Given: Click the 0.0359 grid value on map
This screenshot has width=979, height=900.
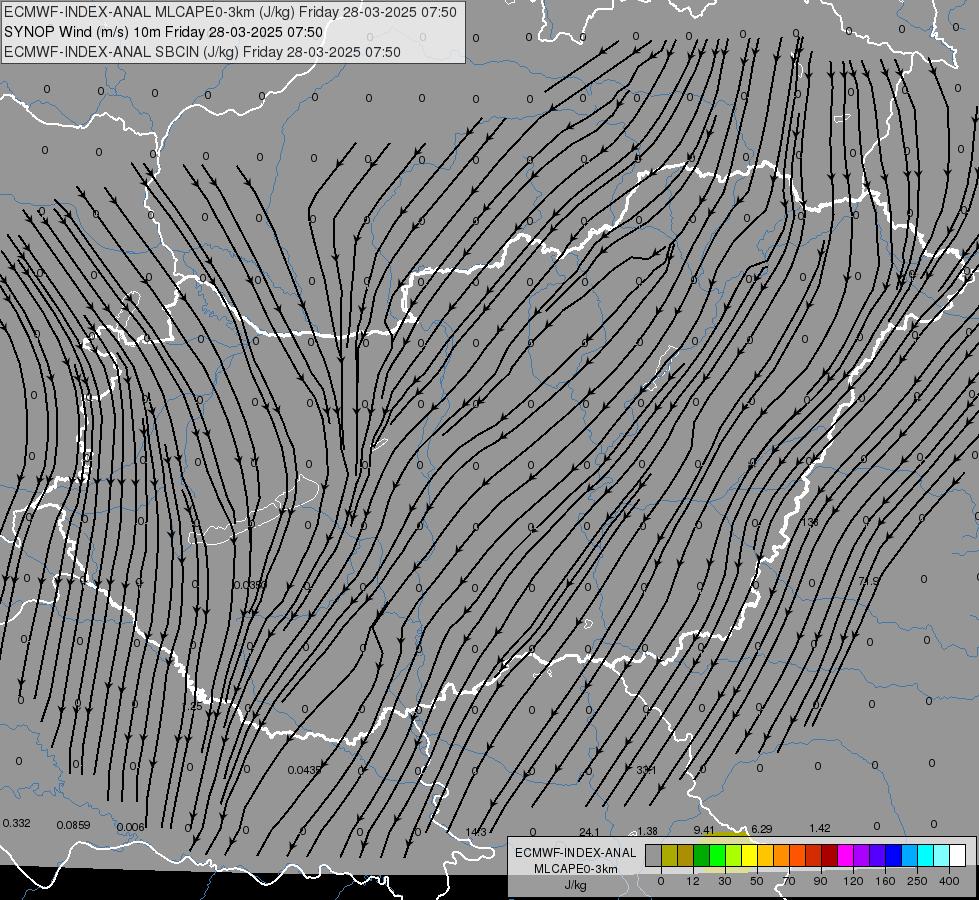Looking at the screenshot, I should pos(250,585).
